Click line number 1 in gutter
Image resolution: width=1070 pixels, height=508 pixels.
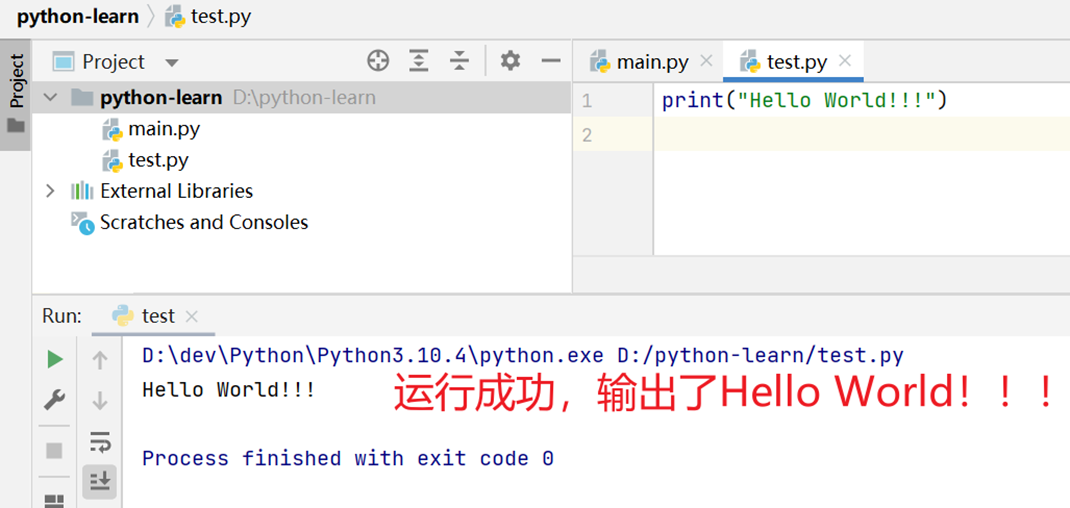587,101
